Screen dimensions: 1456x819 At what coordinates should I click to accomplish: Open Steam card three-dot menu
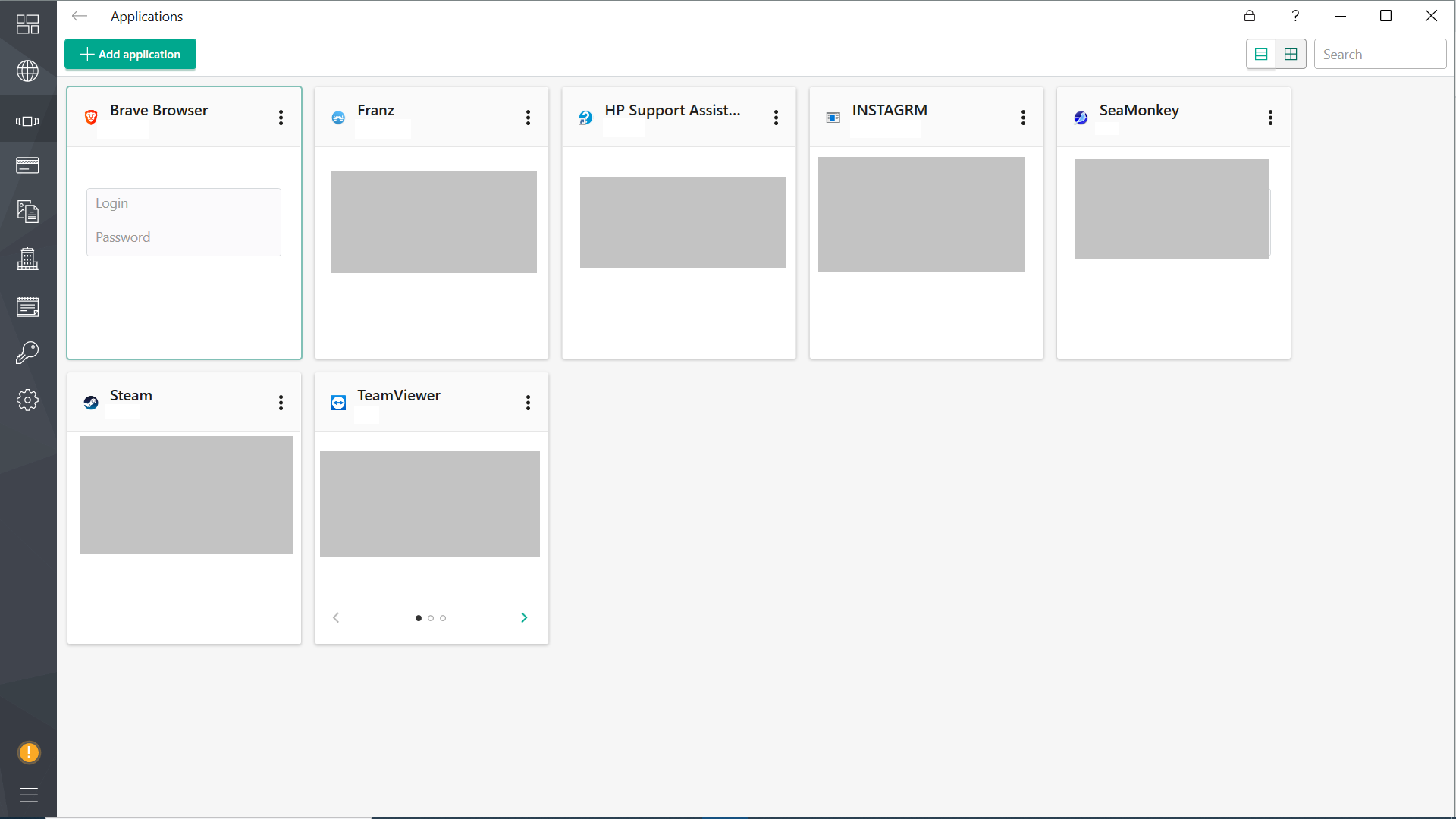pos(281,403)
